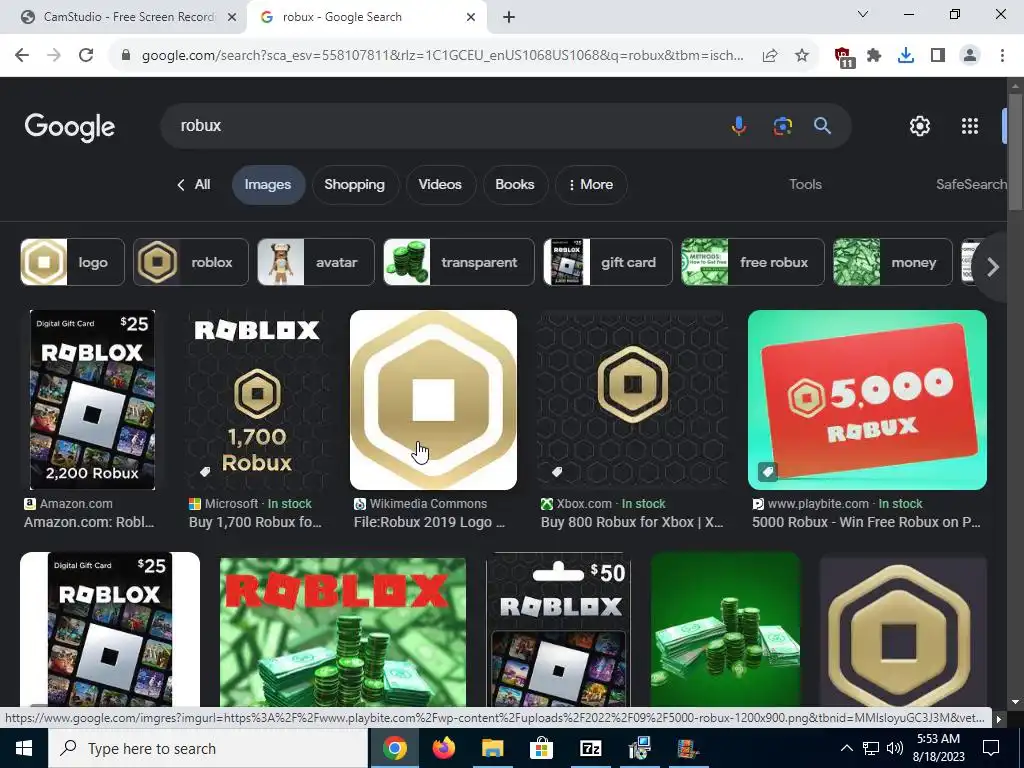
Task: Click the Google Lens camera icon
Action: coord(782,125)
